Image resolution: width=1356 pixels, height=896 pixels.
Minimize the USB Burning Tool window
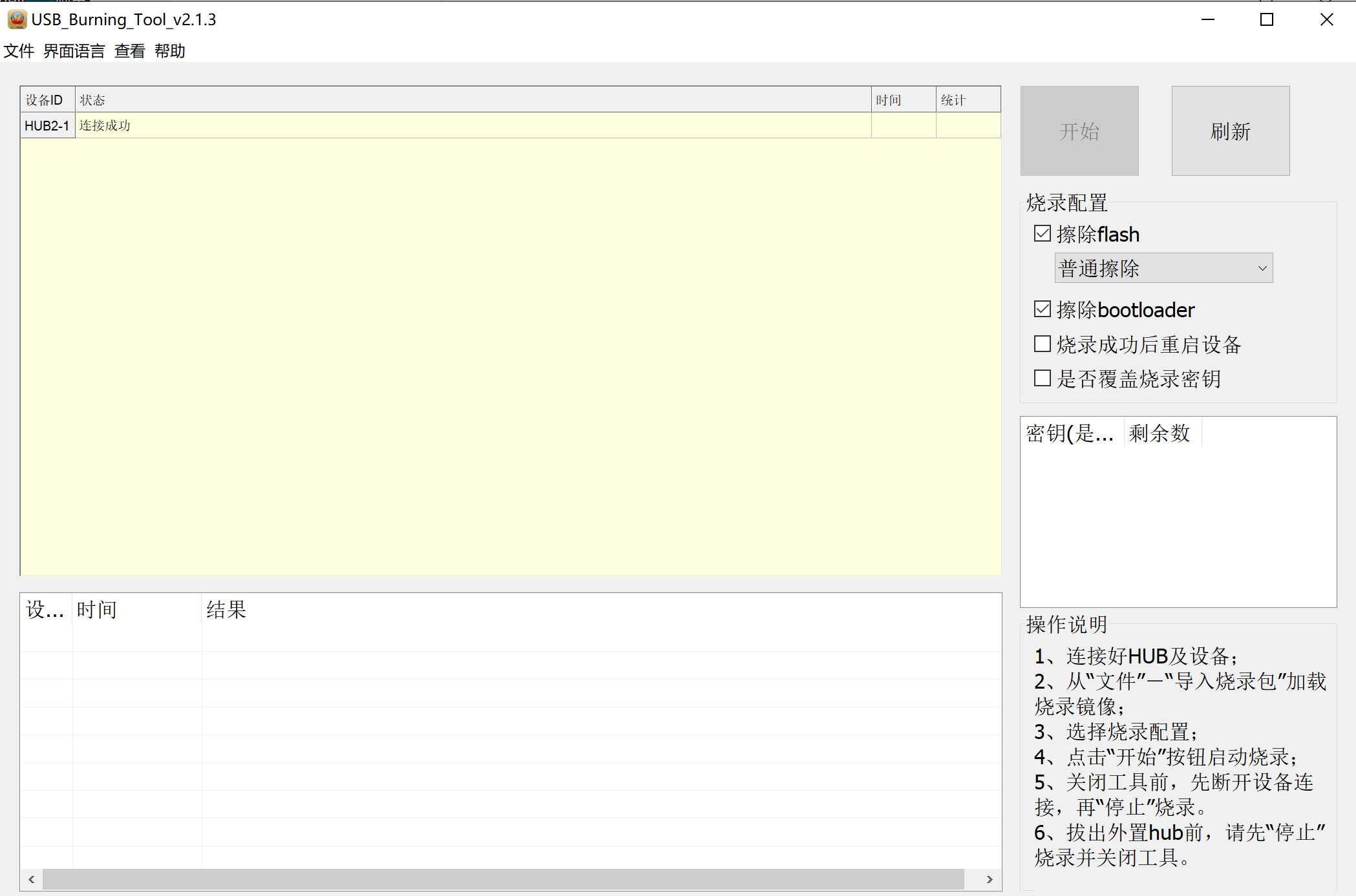(1207, 19)
